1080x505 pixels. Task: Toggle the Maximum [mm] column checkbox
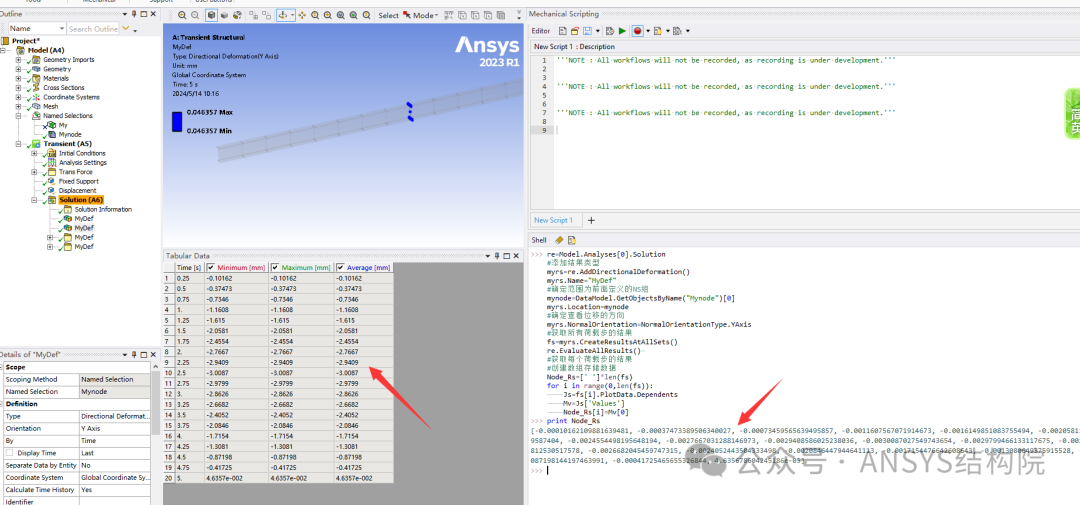pos(274,268)
